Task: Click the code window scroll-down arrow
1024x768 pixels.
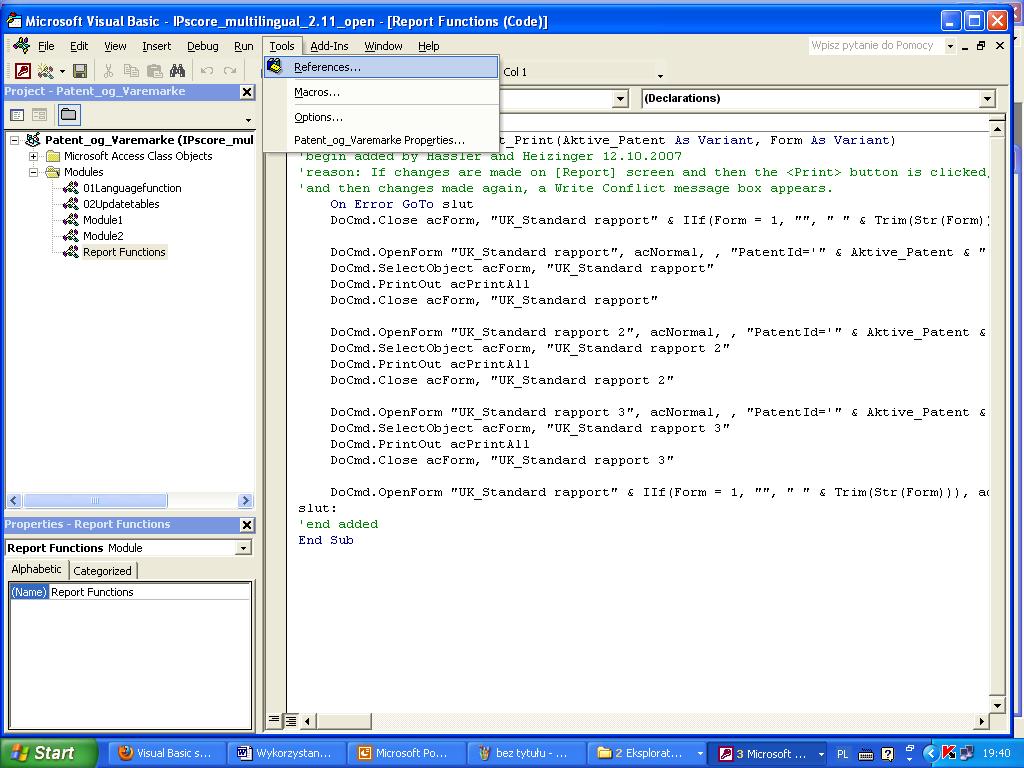Action: [x=997, y=705]
